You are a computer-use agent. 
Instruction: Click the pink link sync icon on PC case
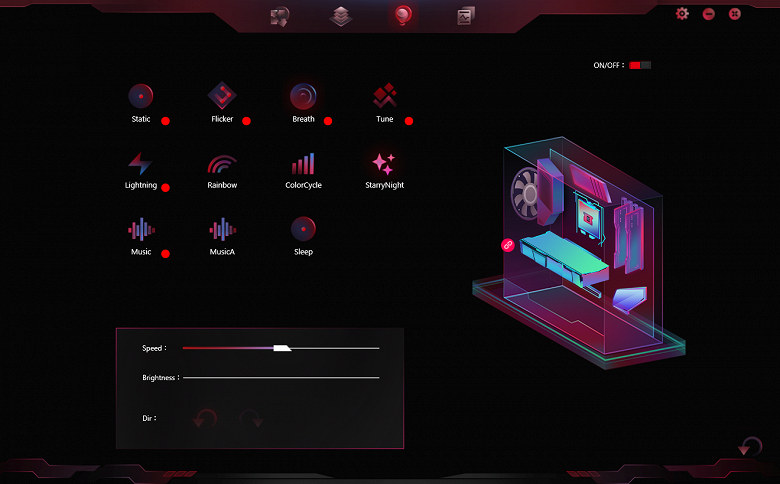[507, 245]
